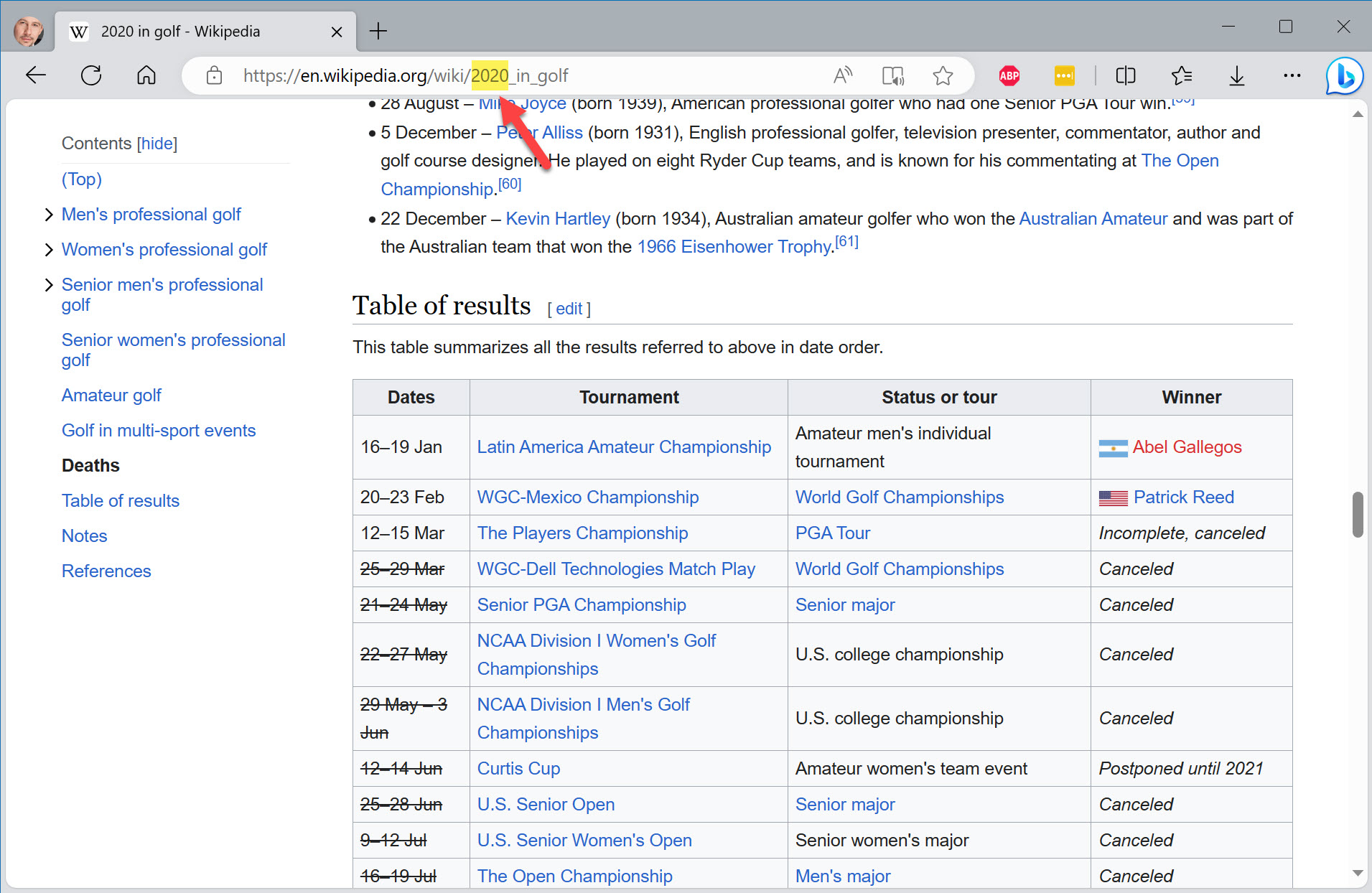Open Men's major link
Screen dimensions: 1372x893
click(843, 876)
